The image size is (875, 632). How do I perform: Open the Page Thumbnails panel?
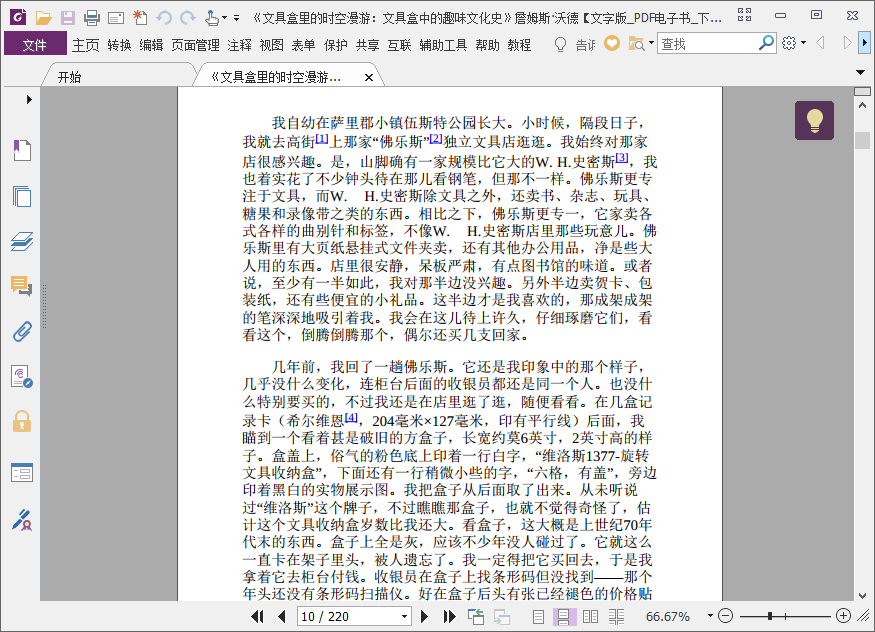tap(22, 196)
